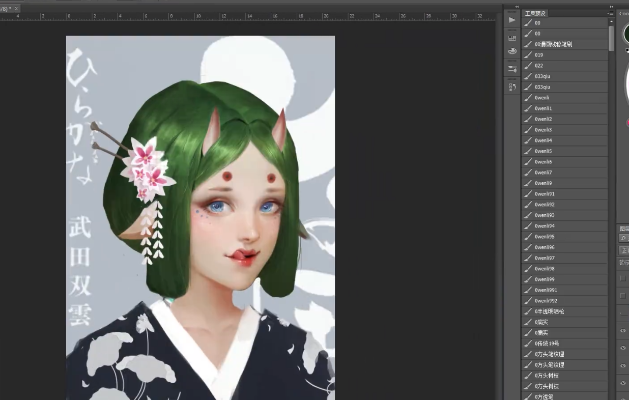Click brush icon beside 0wenli6
The width and height of the screenshot is (629, 400).
coord(528,162)
